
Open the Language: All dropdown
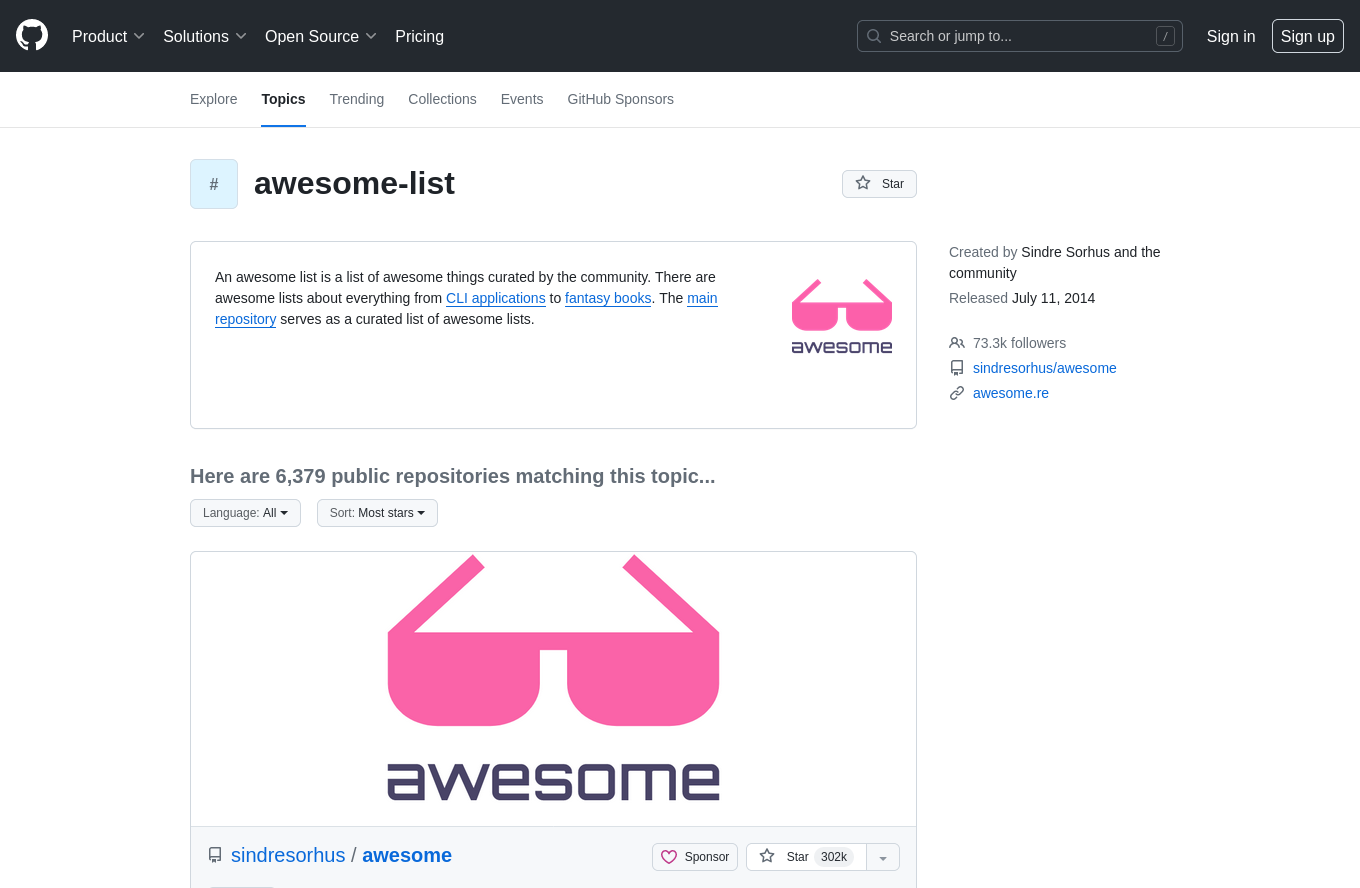click(x=245, y=513)
